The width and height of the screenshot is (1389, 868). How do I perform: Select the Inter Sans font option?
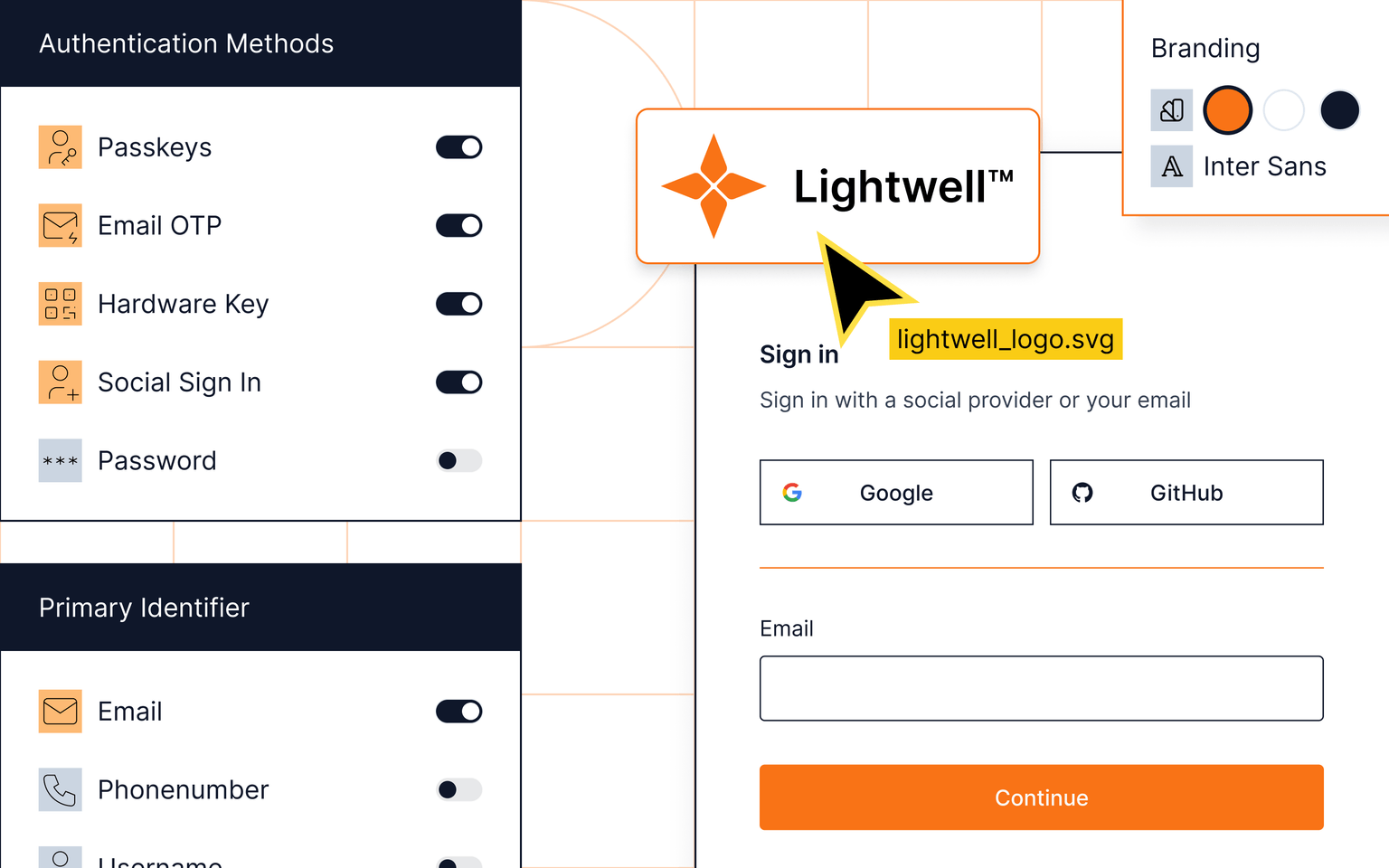coord(1264,166)
